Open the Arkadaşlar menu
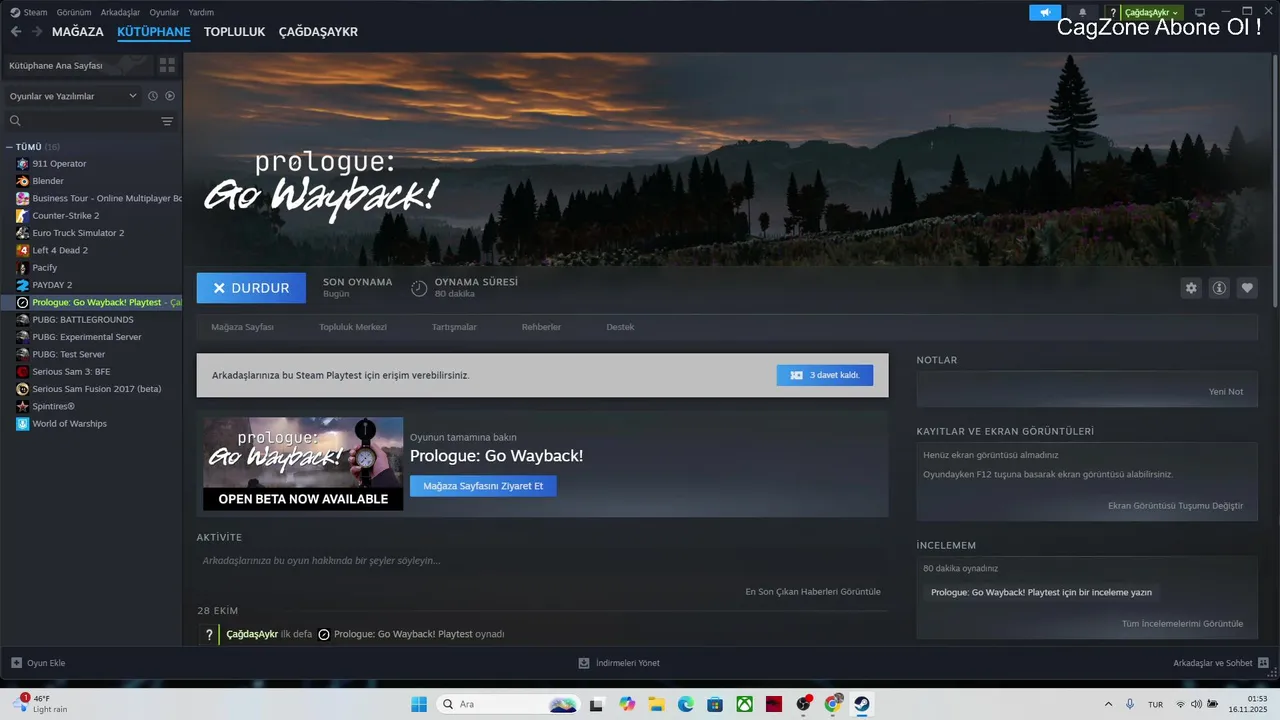Viewport: 1280px width, 720px height. [121, 12]
